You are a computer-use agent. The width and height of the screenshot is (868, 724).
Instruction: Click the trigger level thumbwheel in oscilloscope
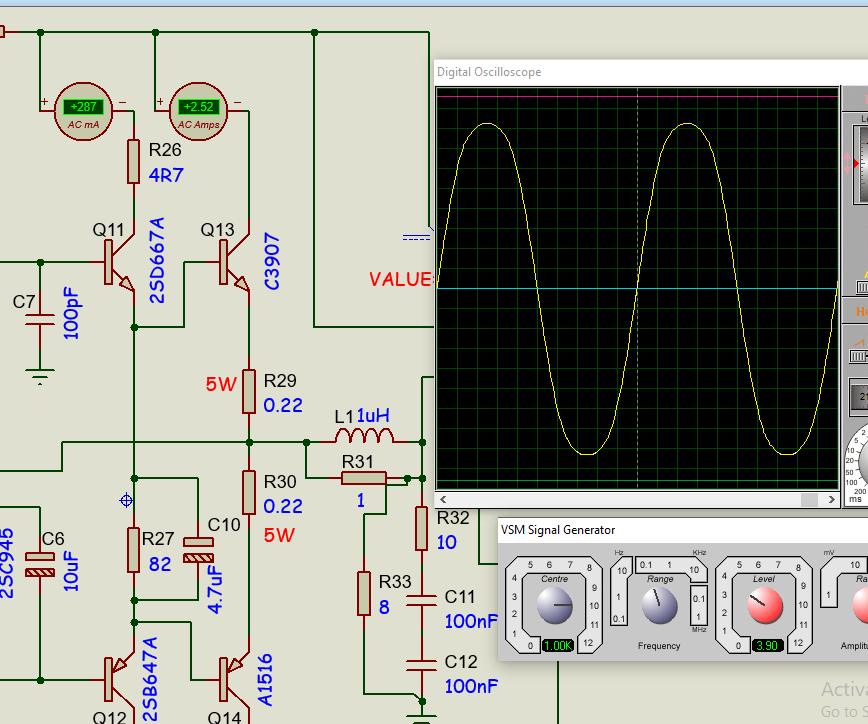(x=862, y=164)
